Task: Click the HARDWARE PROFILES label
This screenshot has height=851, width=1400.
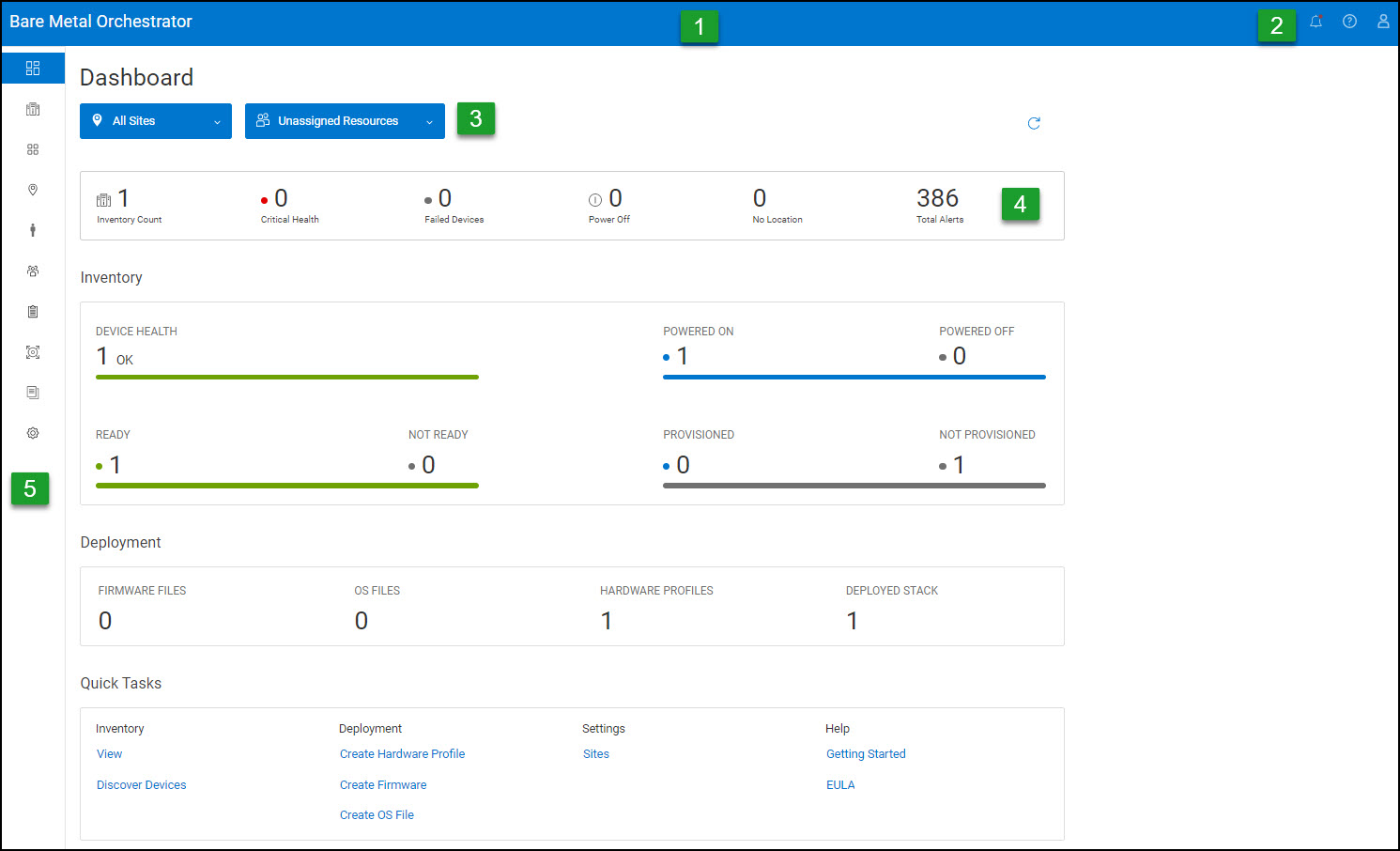Action: 656,591
